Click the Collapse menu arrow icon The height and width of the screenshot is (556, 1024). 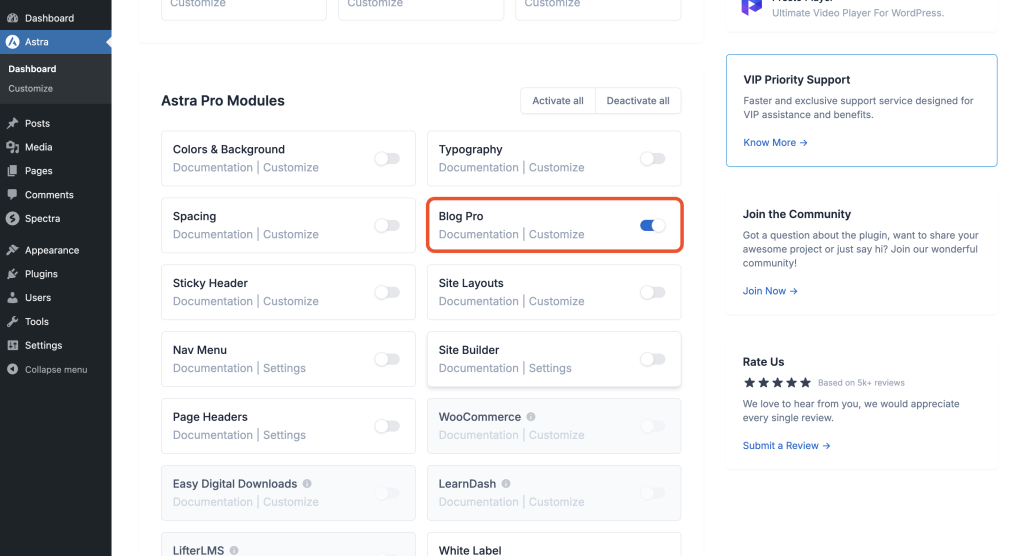pyautogui.click(x=12, y=369)
